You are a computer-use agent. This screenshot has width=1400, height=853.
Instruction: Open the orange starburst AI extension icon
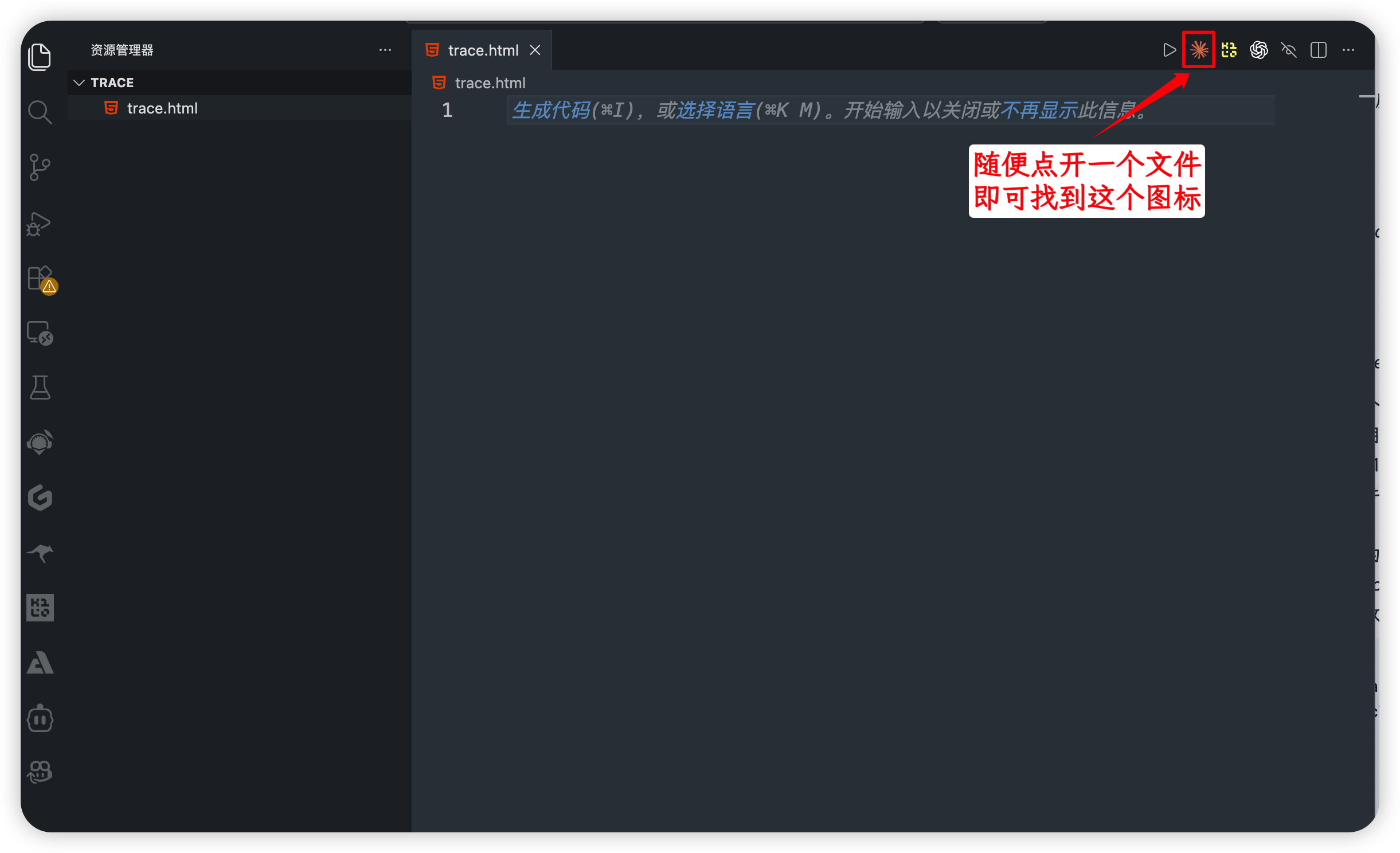coord(1198,50)
